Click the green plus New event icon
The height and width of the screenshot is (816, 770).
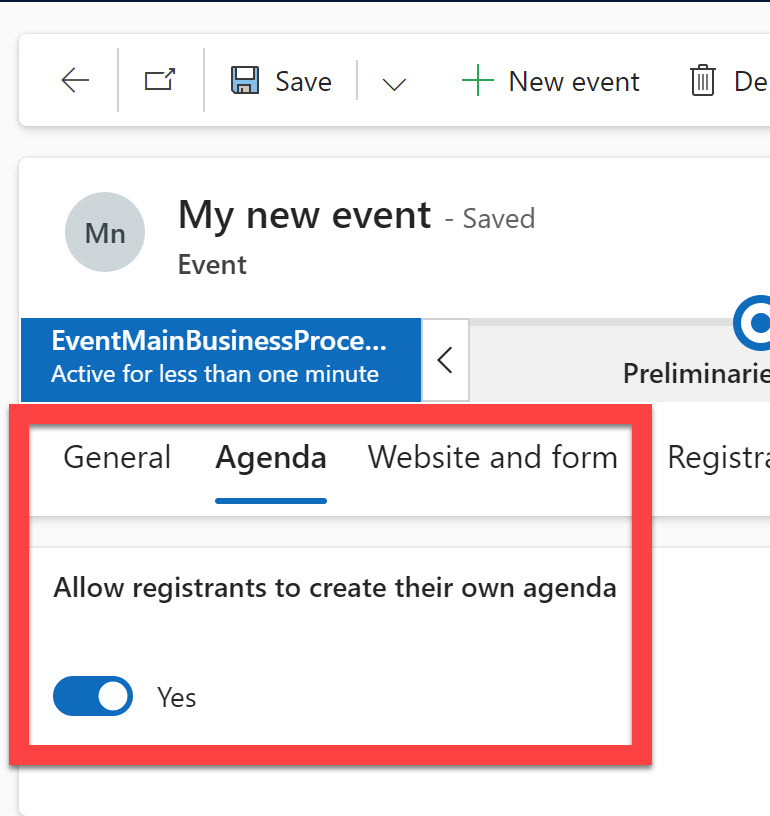tap(478, 81)
